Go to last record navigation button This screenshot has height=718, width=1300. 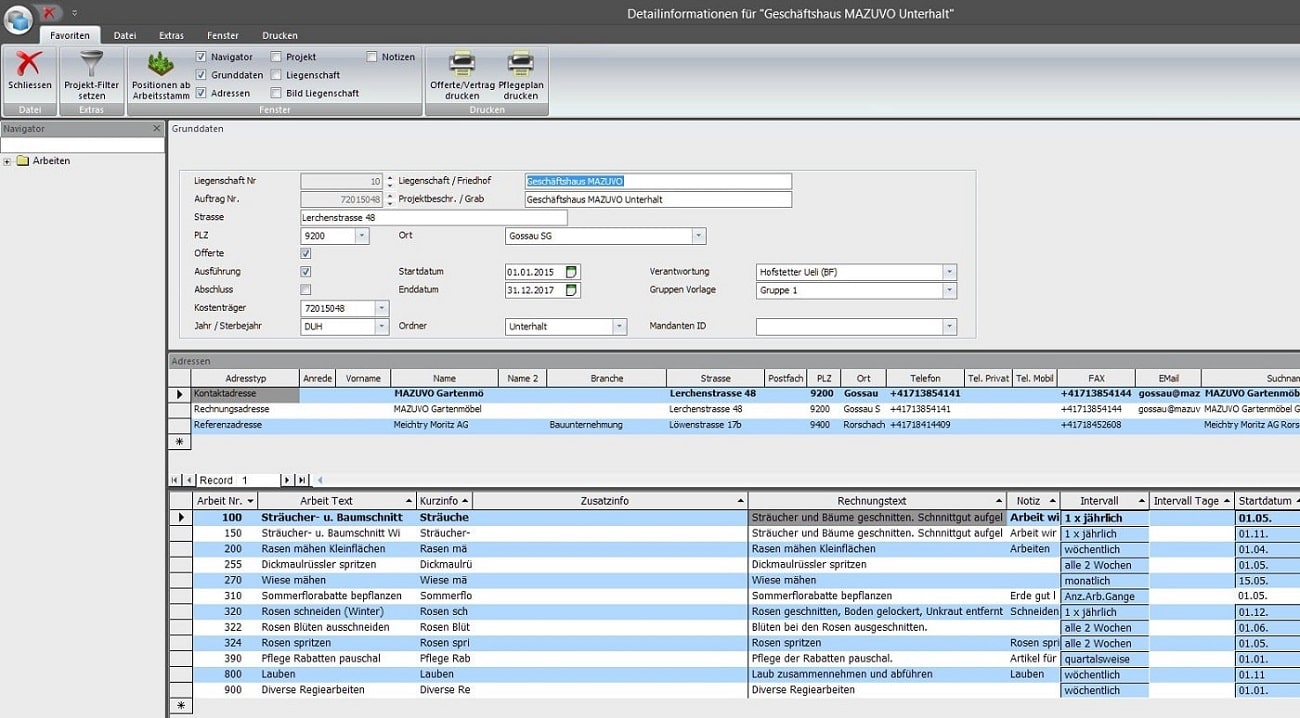coord(302,480)
